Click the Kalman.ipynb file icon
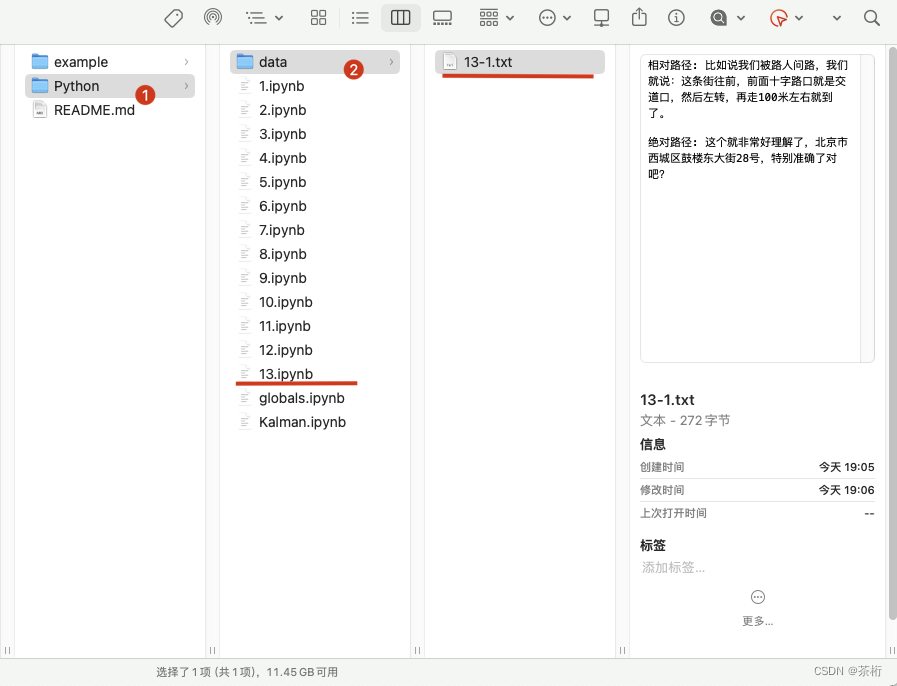The image size is (897, 686). pos(245,422)
